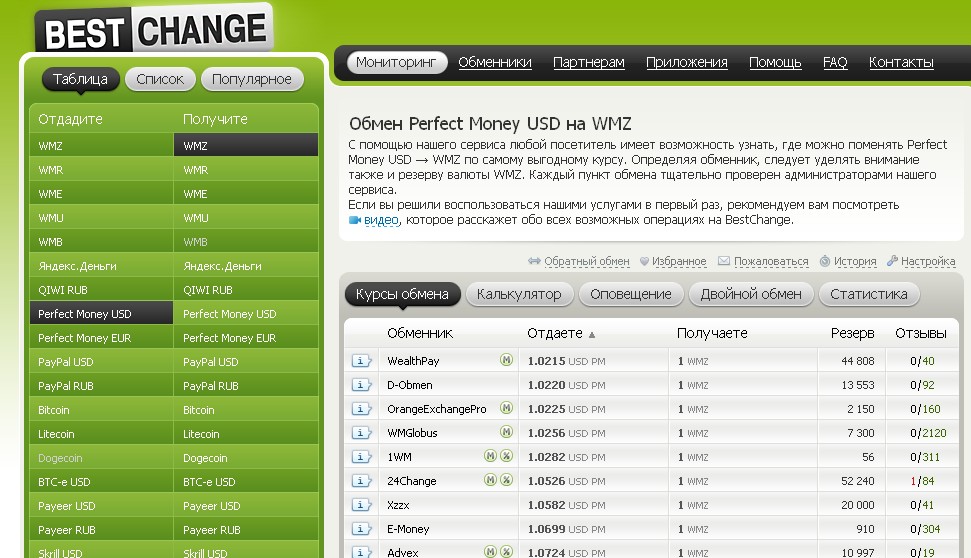Open the D-Obmen exchanger name

click(409, 385)
